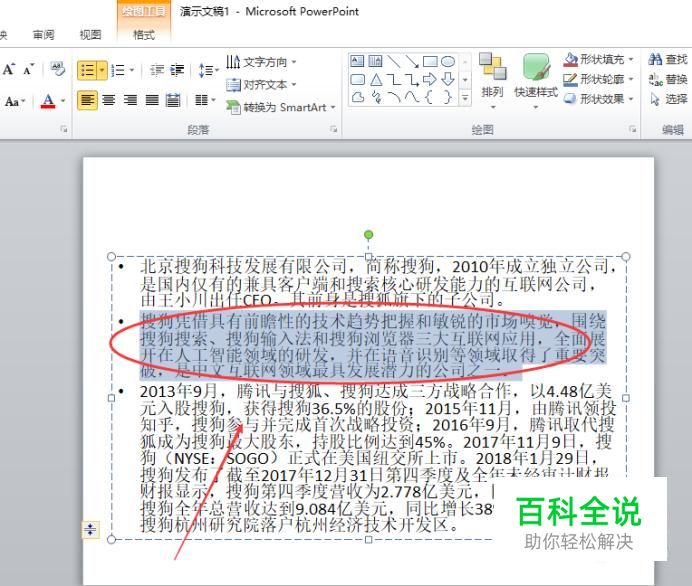692x586 pixels.
Task: Open the bullet style dropdown arrow
Action: click(x=102, y=70)
